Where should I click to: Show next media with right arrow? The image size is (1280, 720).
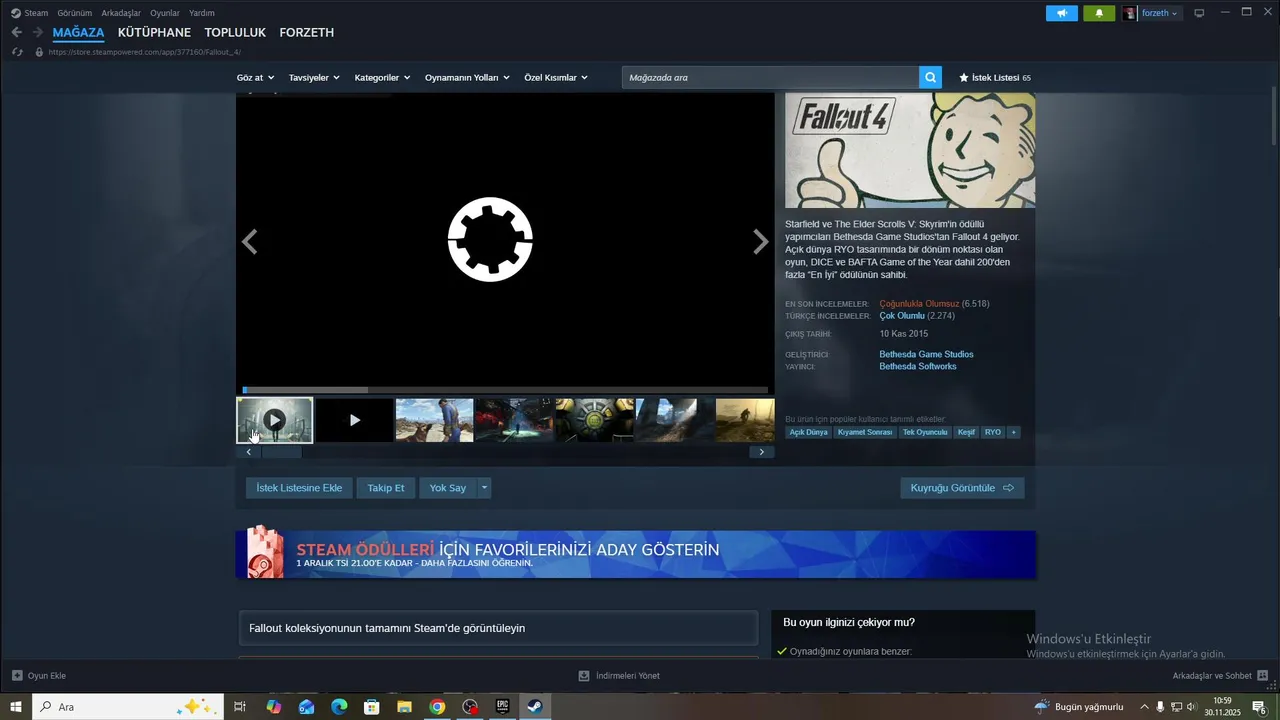tap(761, 241)
